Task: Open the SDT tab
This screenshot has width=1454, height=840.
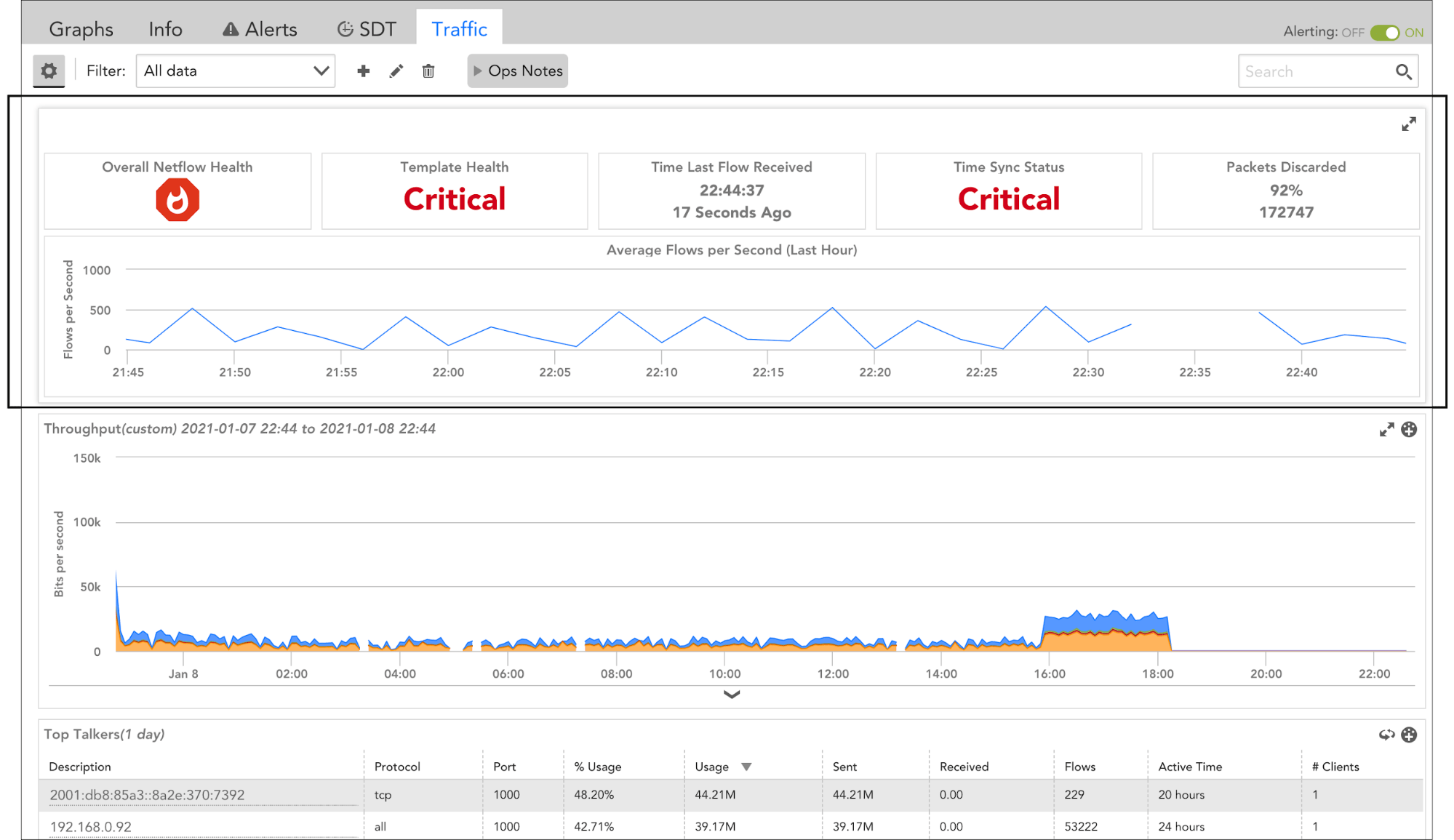Action: [367, 29]
